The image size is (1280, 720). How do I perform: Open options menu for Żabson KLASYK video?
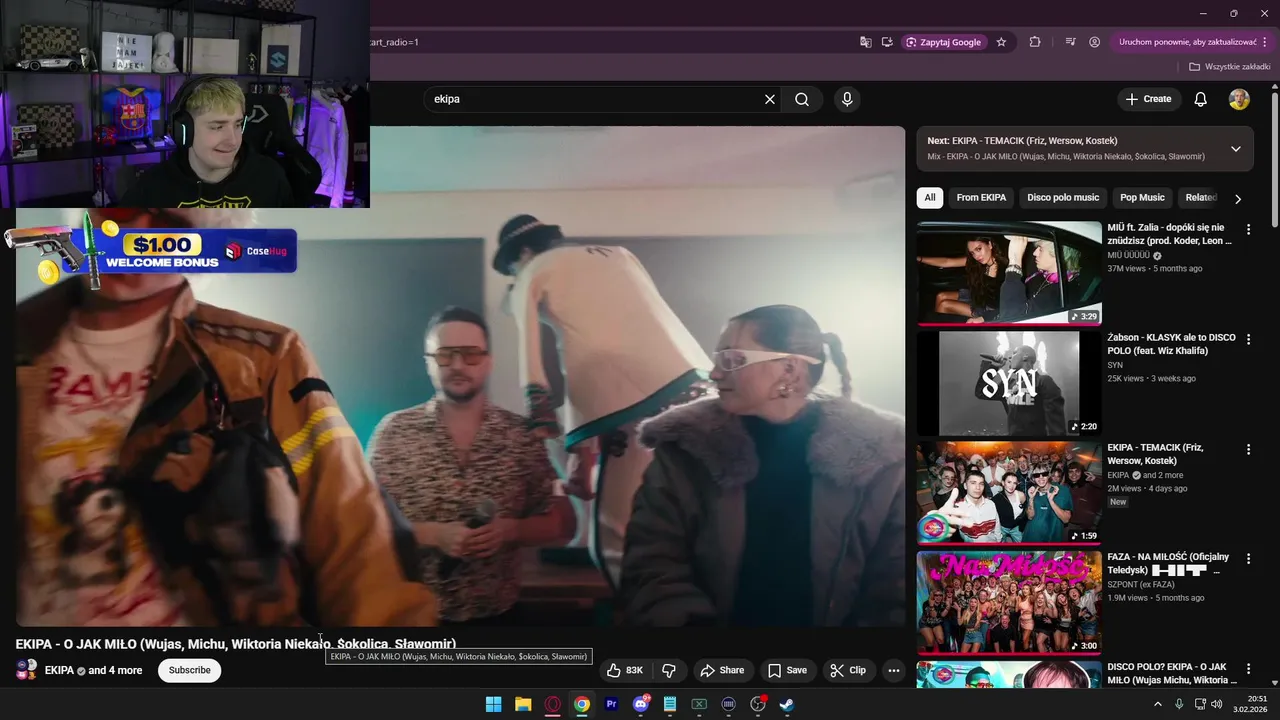[x=1248, y=339]
